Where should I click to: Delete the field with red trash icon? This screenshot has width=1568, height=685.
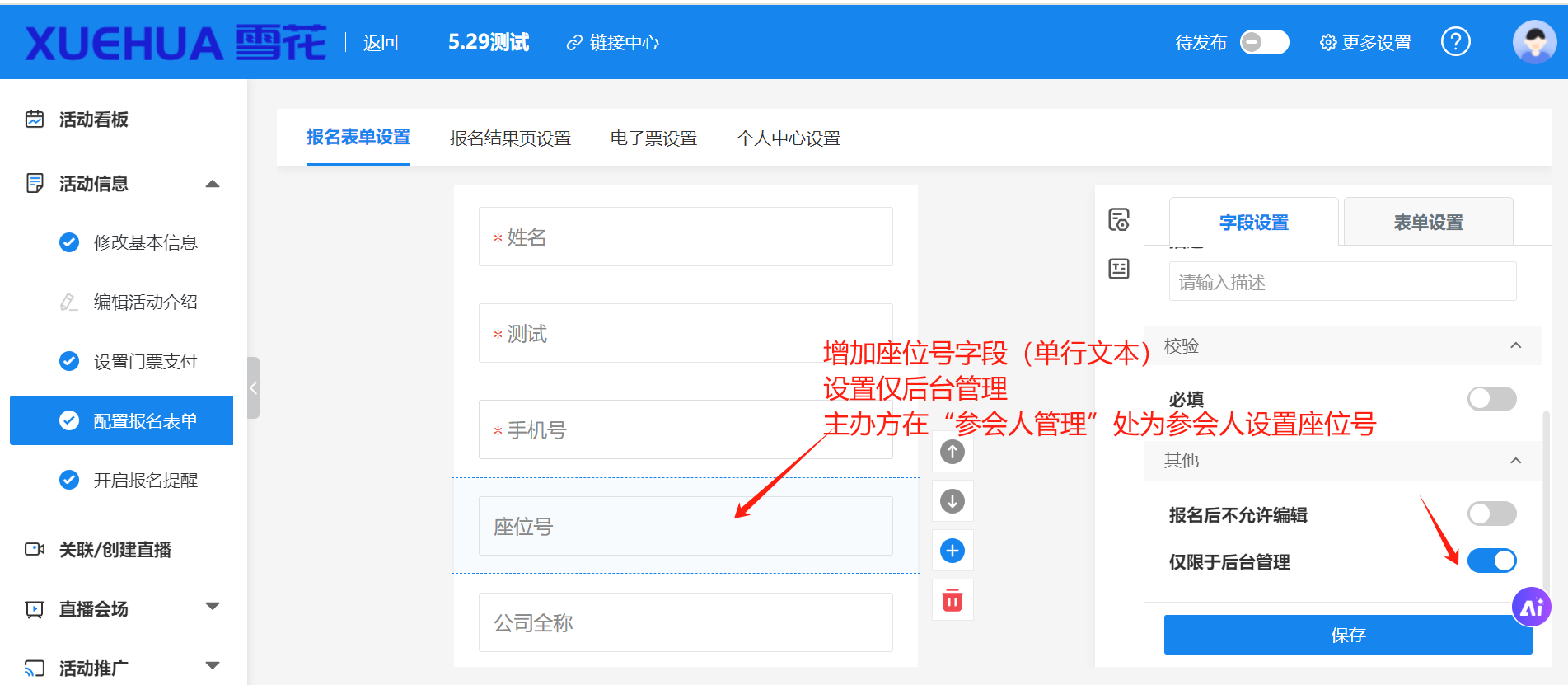coord(953,600)
